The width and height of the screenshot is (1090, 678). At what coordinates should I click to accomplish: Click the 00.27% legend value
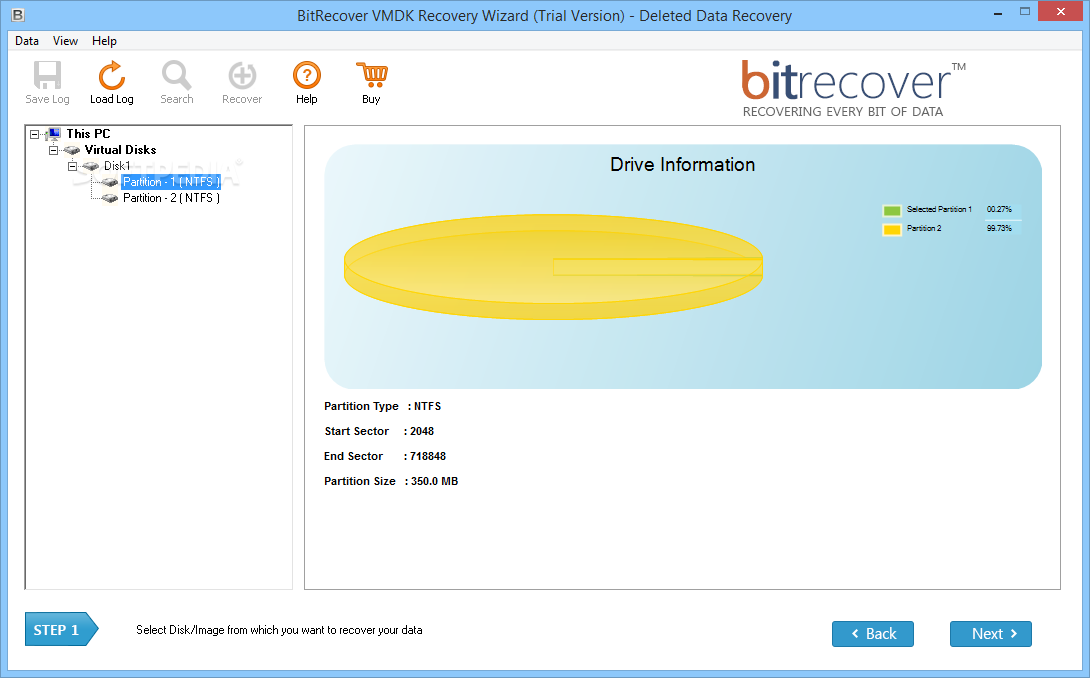999,209
